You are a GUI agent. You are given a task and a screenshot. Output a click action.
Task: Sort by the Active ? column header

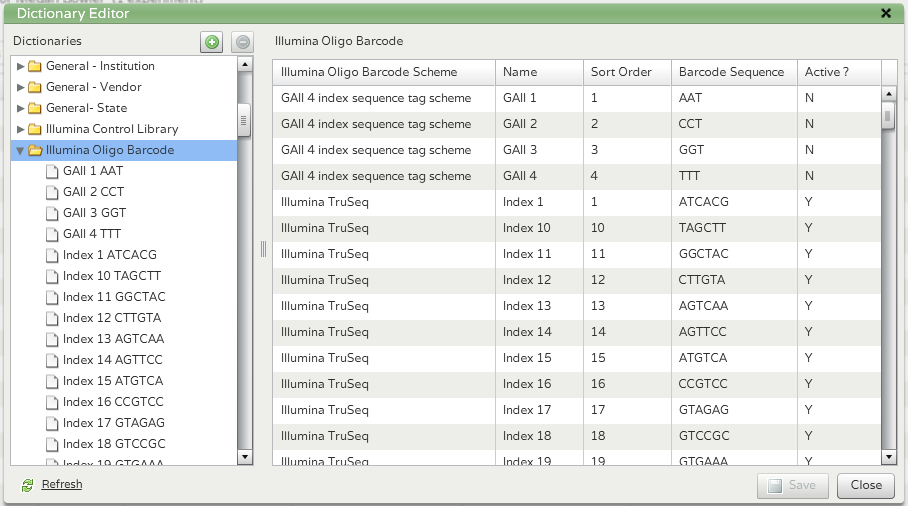(839, 72)
